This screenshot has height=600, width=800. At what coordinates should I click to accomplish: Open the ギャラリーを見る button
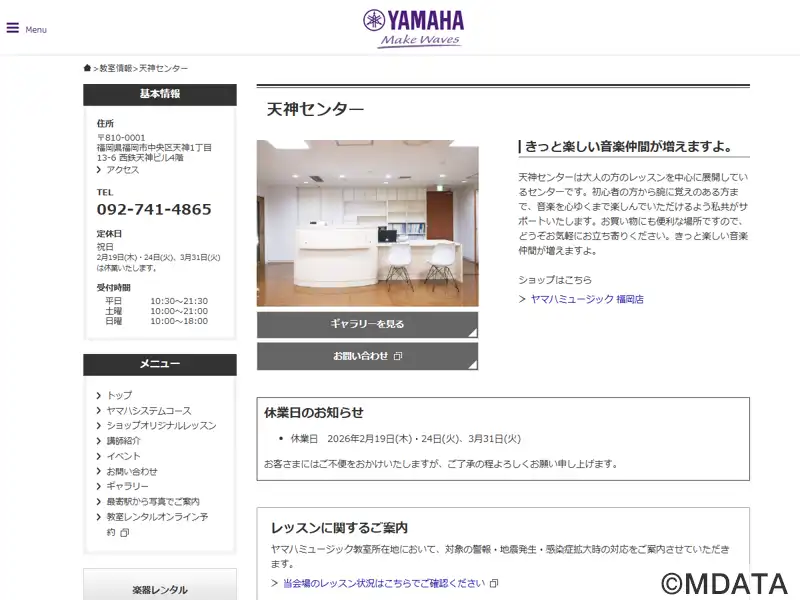pos(367,324)
